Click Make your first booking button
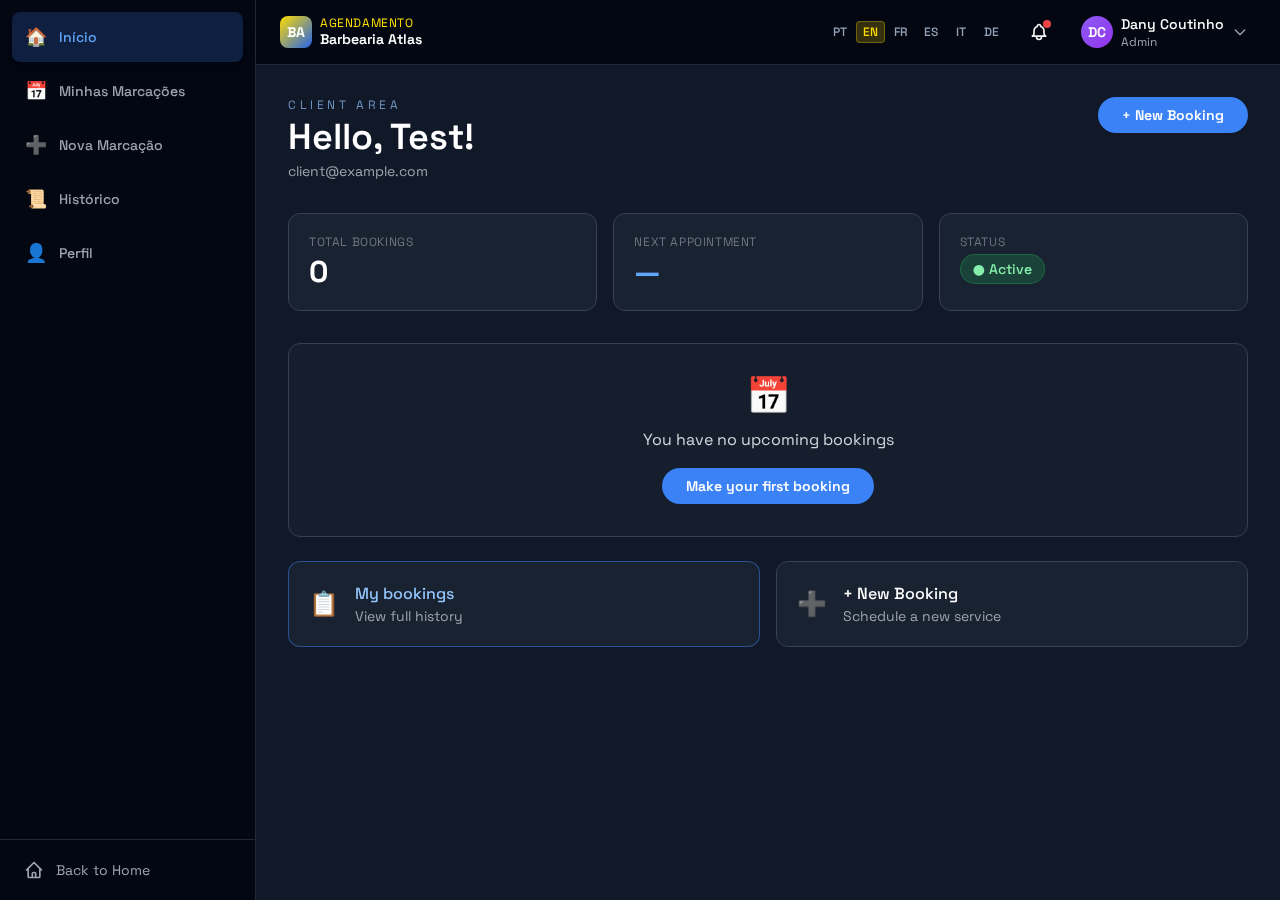 click(768, 486)
